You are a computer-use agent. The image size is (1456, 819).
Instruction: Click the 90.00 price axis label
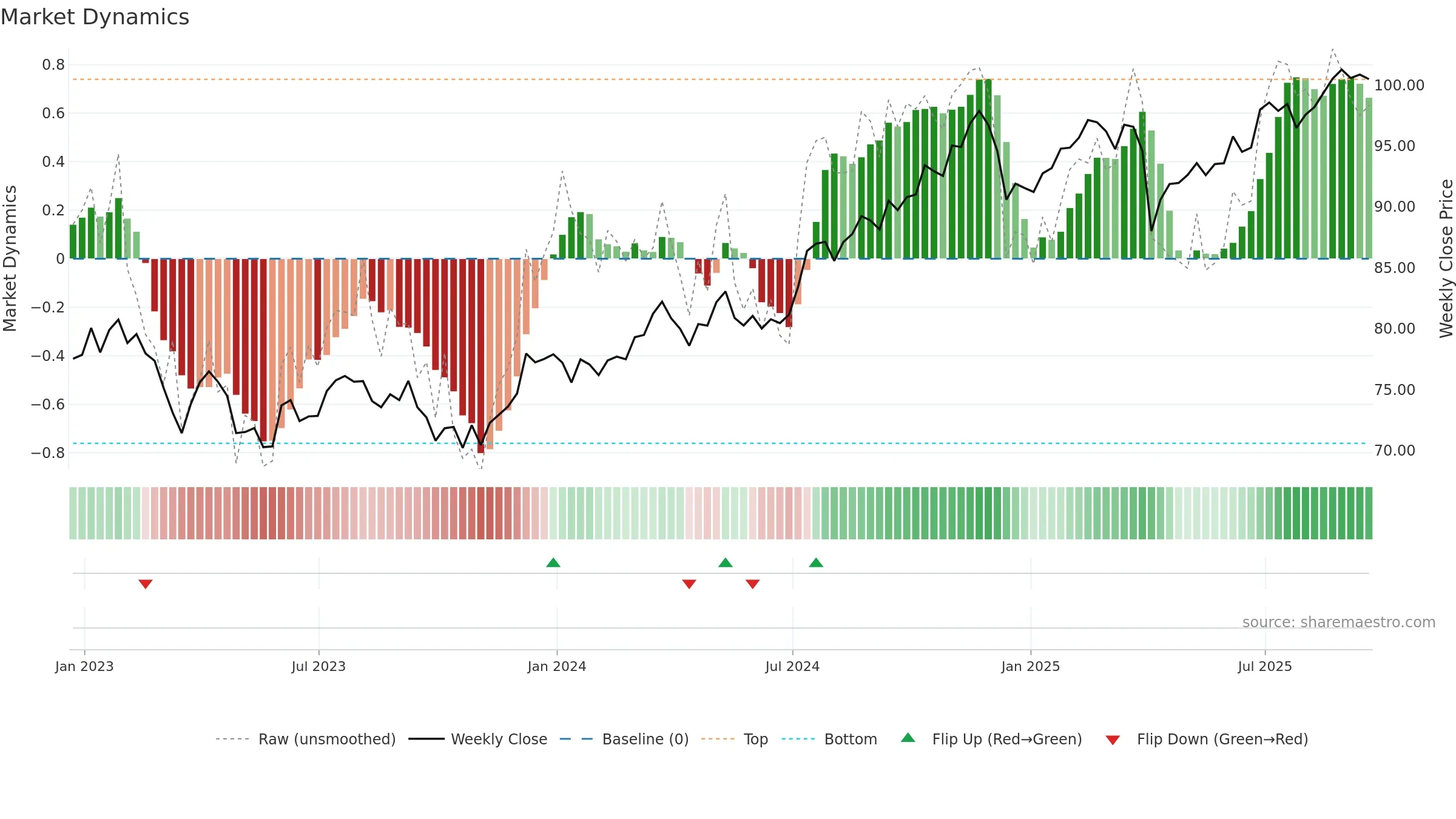pos(1395,206)
